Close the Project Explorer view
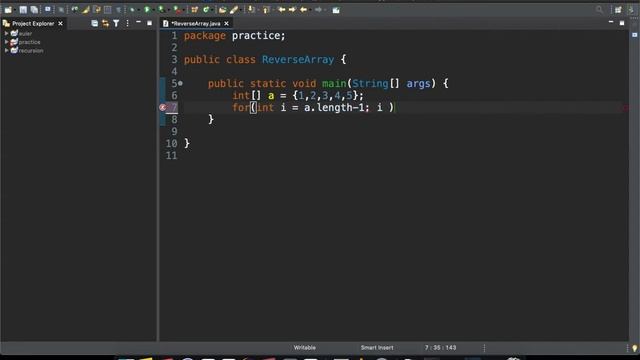640x360 pixels. point(60,24)
